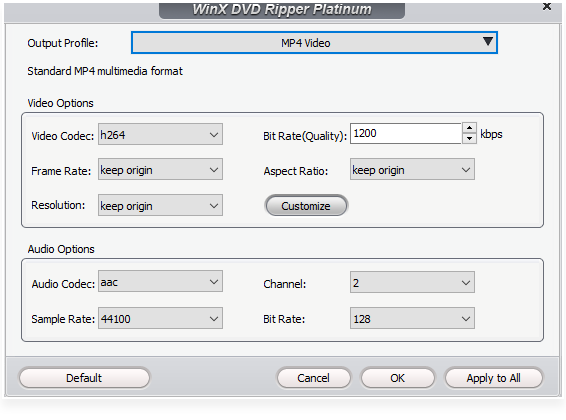
Task: Open the Output Profile dropdown showing MP4 Video
Action: point(314,43)
